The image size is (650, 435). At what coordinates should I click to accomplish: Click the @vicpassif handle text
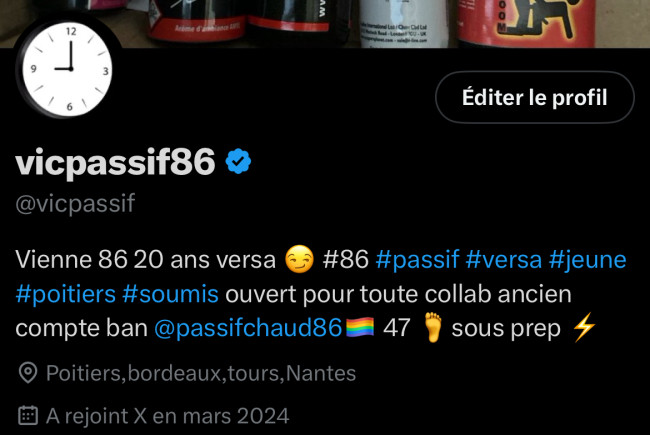(x=75, y=203)
